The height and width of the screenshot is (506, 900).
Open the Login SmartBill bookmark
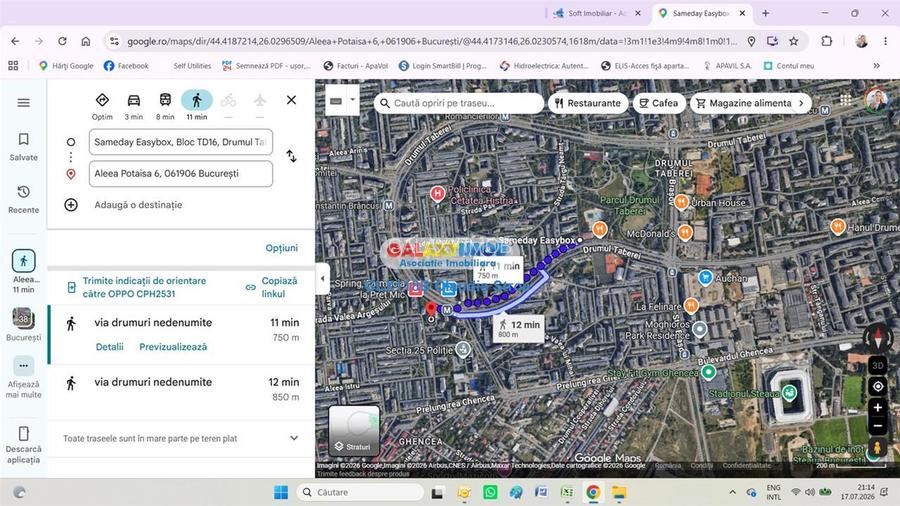tap(443, 66)
